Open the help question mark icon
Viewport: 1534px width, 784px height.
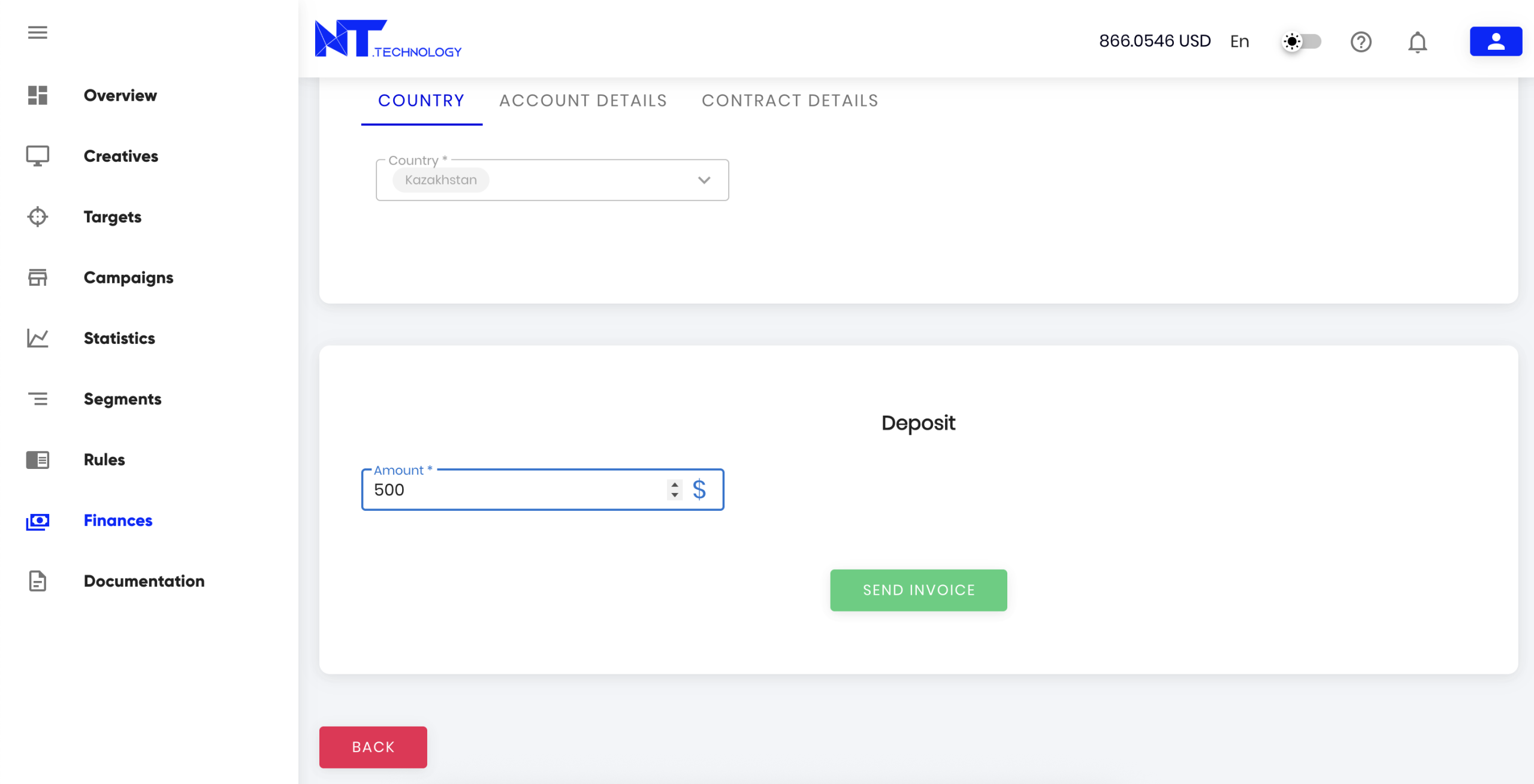click(1361, 41)
